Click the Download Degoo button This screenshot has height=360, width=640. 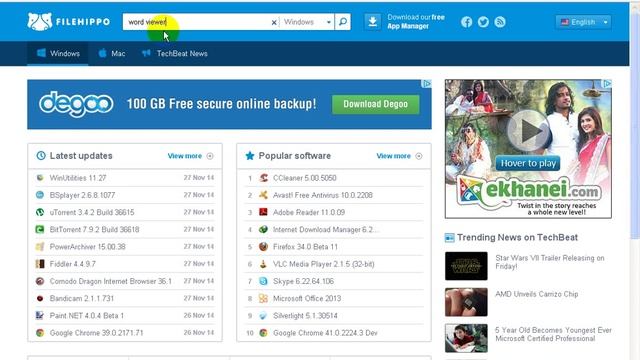[x=376, y=104]
